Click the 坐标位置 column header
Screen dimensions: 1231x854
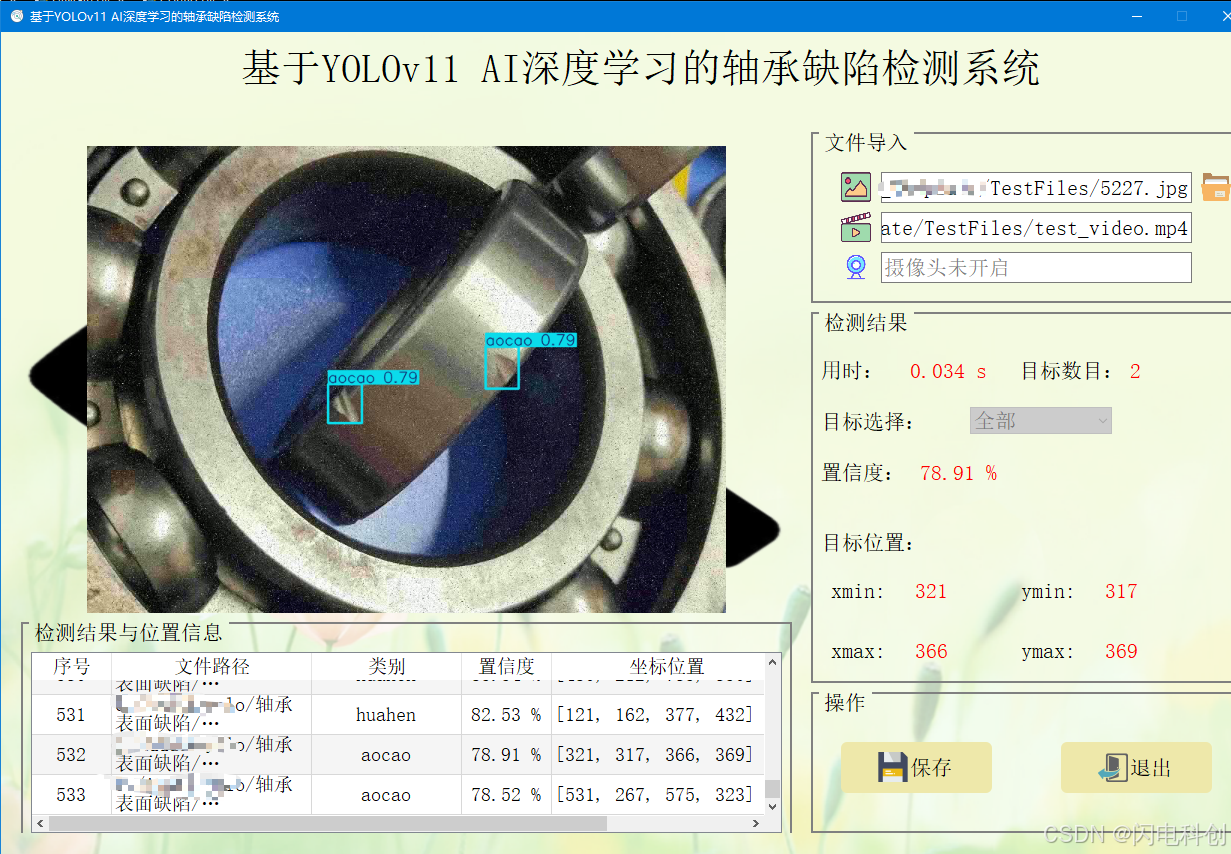(666, 666)
